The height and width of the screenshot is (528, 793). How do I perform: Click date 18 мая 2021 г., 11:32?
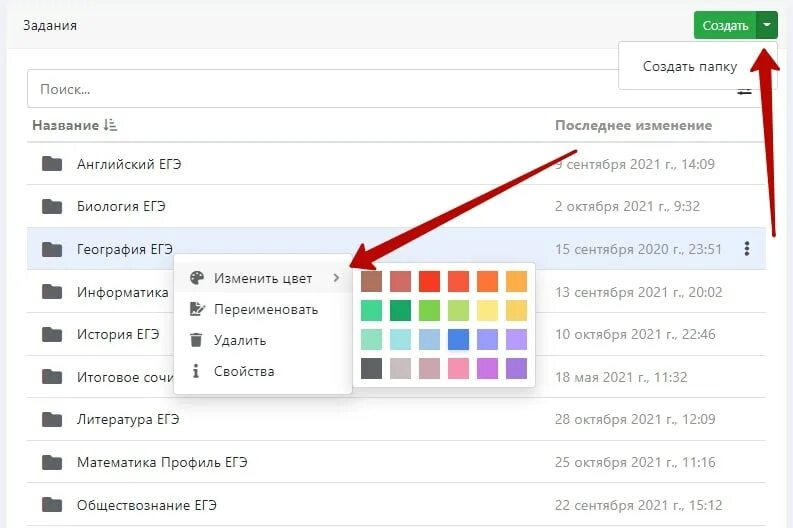[x=621, y=377]
